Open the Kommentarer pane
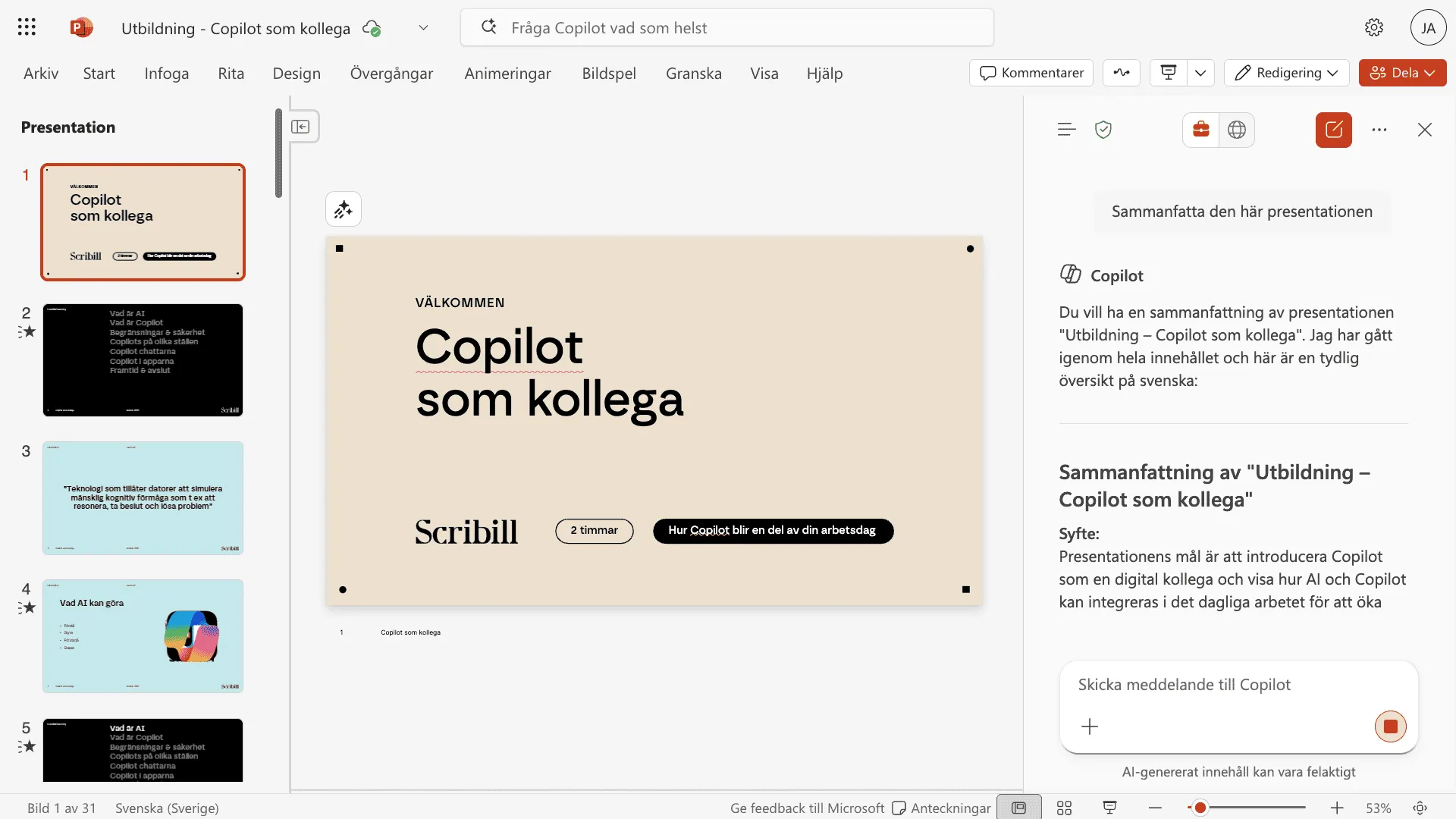This screenshot has width=1456, height=819. click(1031, 73)
